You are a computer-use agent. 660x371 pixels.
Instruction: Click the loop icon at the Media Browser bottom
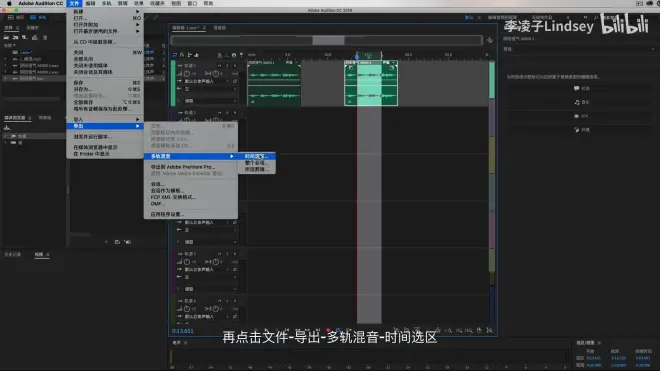click(117, 242)
